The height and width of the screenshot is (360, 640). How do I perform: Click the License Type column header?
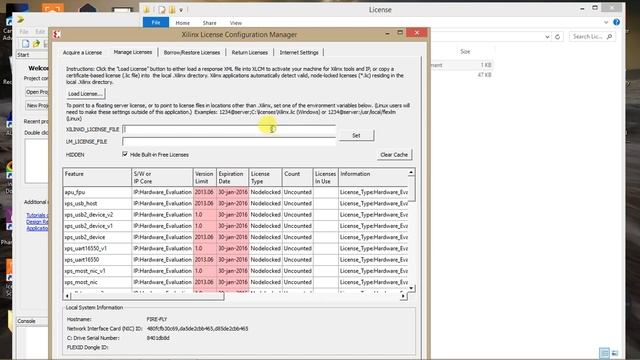point(265,178)
